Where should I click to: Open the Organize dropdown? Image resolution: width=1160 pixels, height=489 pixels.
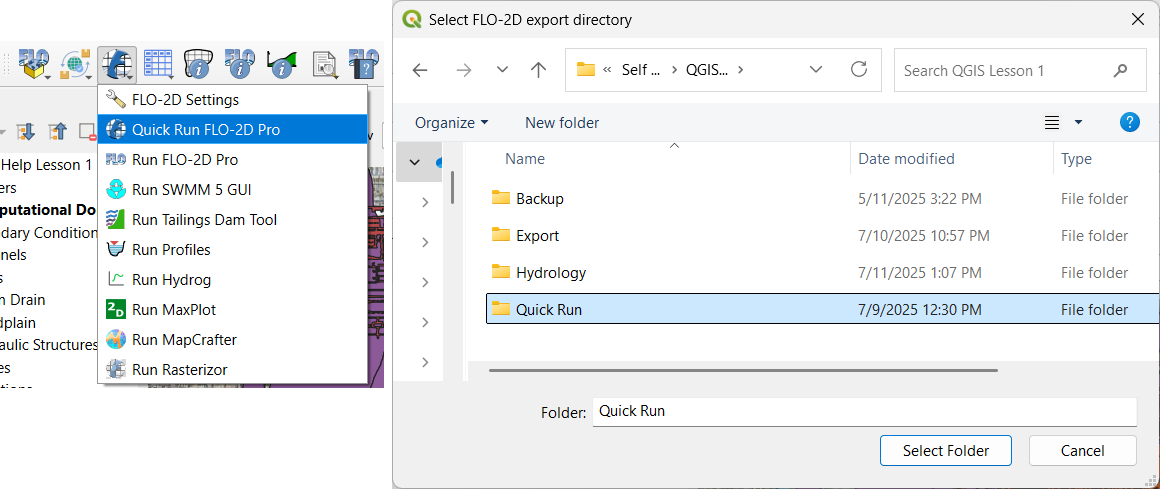452,123
